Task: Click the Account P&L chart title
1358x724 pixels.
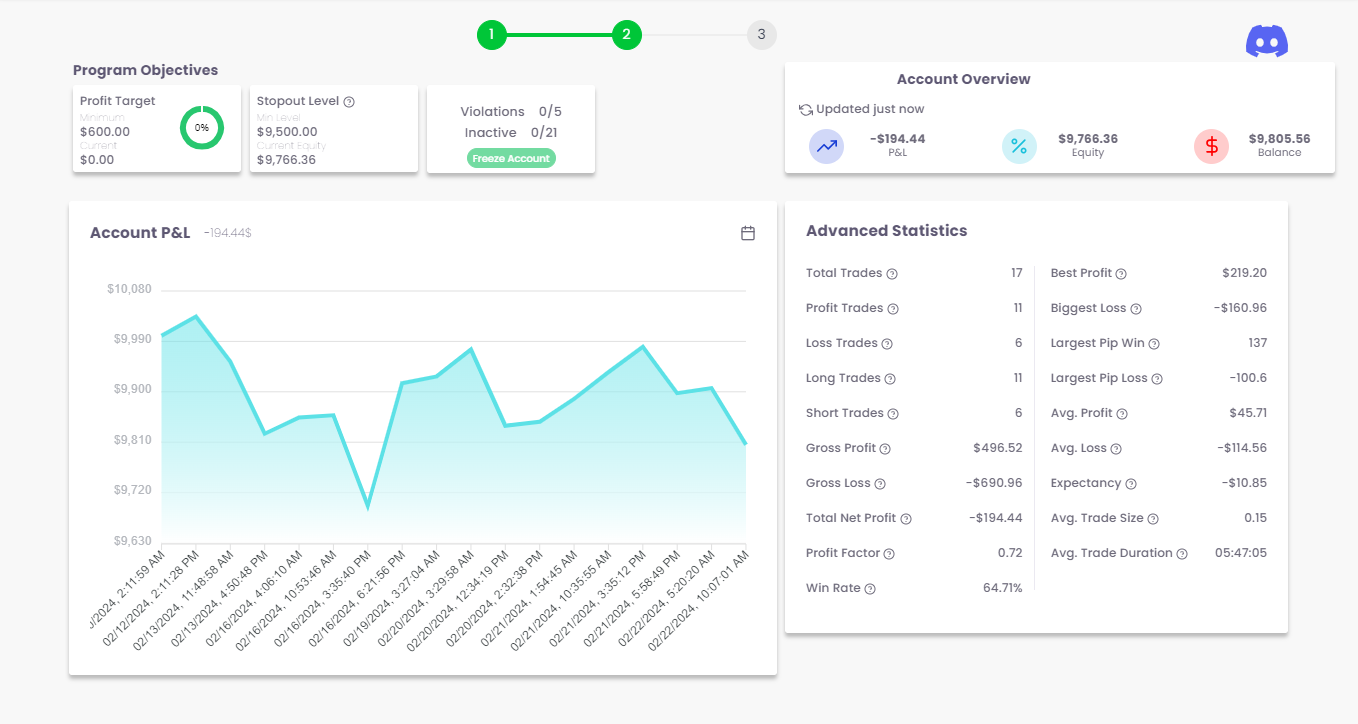Action: [140, 233]
